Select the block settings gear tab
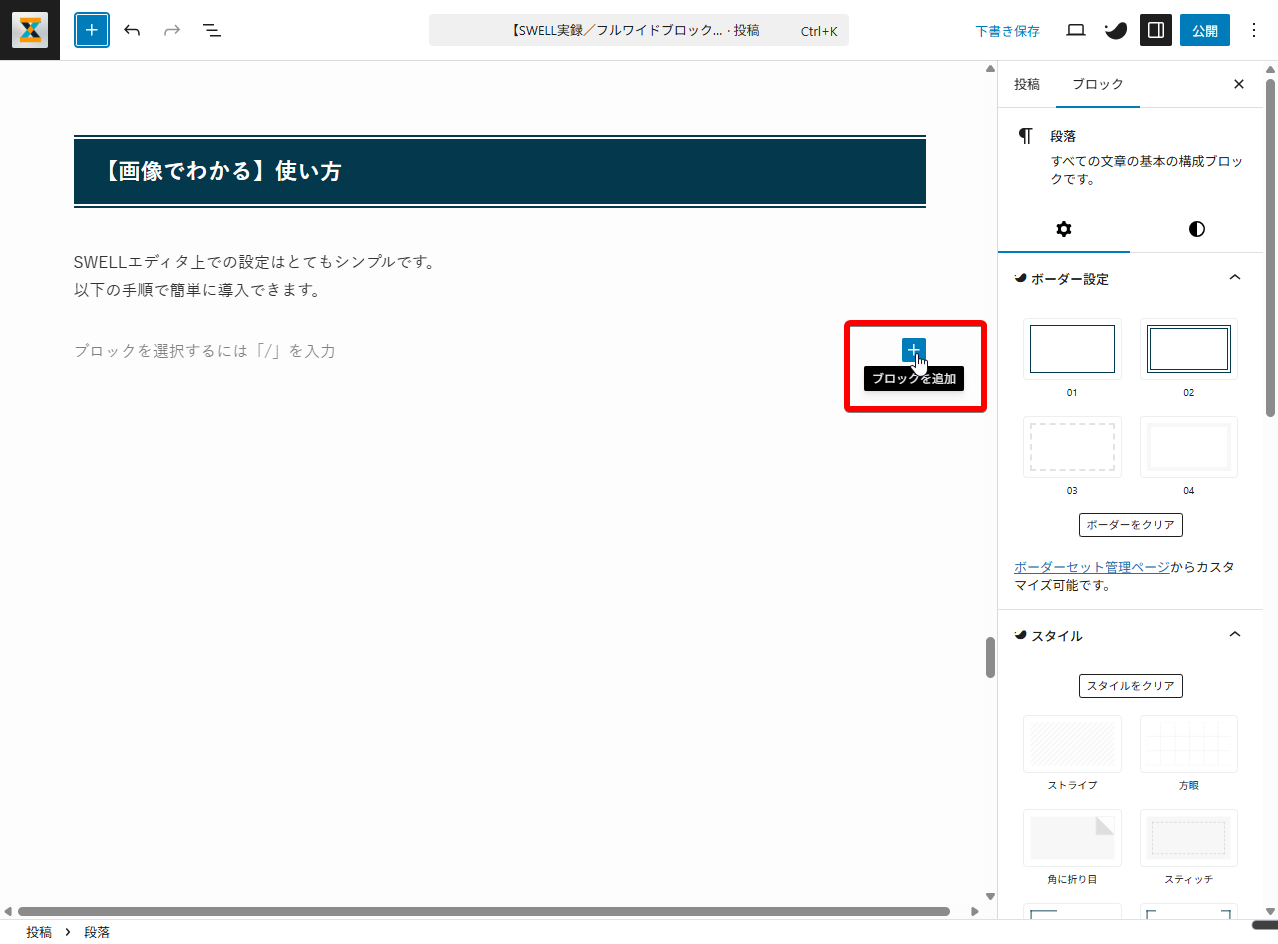The height and width of the screenshot is (944, 1278). (x=1064, y=229)
